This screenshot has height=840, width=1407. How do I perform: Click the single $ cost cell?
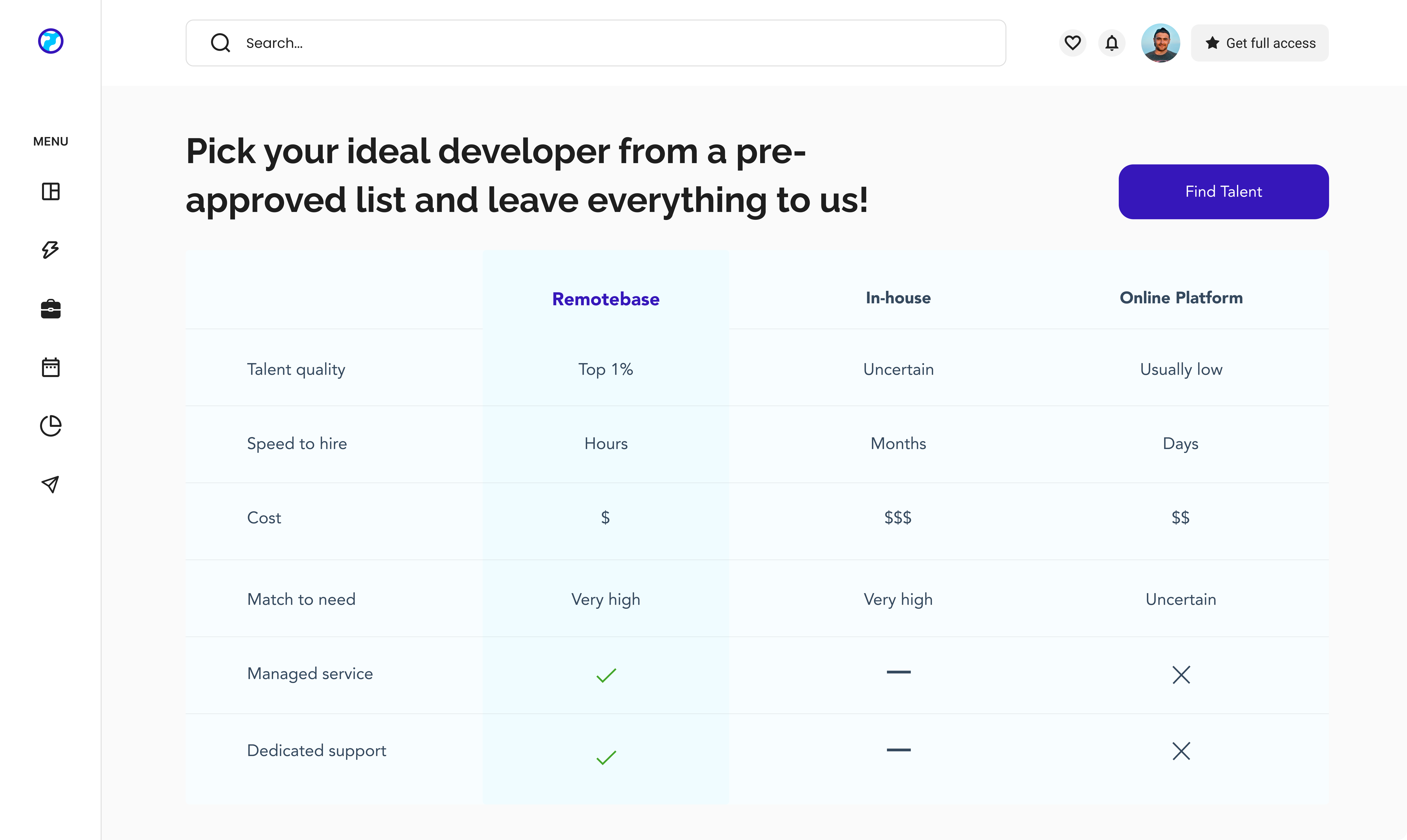click(605, 517)
